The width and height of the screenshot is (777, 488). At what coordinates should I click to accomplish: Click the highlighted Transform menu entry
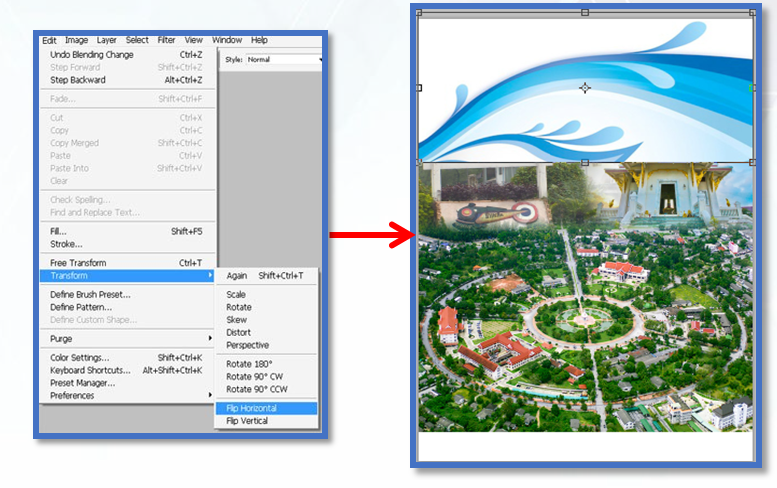pyautogui.click(x=127, y=275)
